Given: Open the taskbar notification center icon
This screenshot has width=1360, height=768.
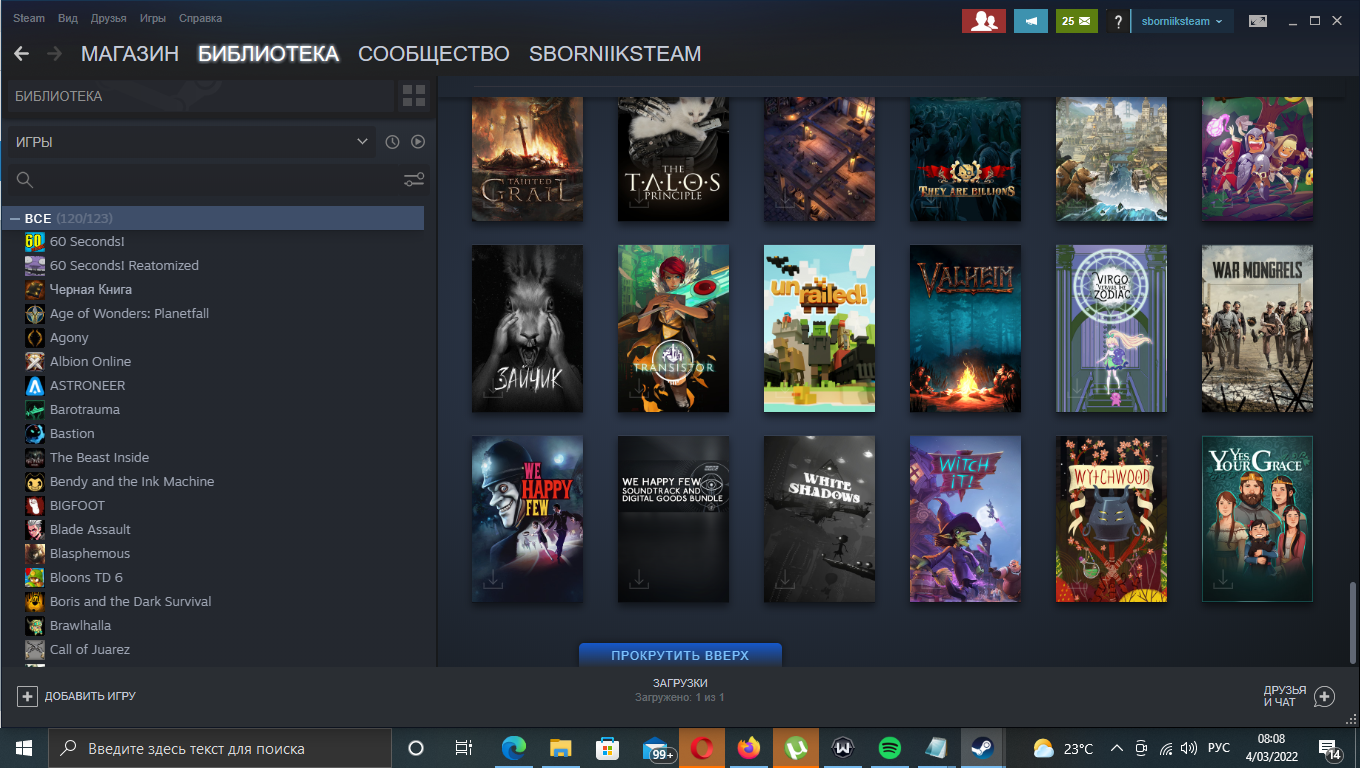Looking at the screenshot, I should coord(1331,749).
